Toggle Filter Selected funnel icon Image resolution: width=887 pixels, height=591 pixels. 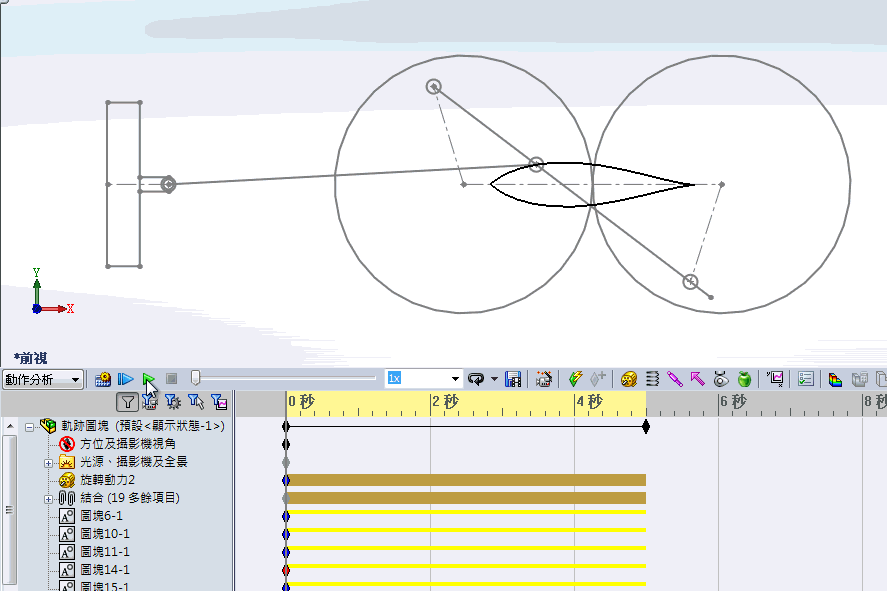pos(196,402)
